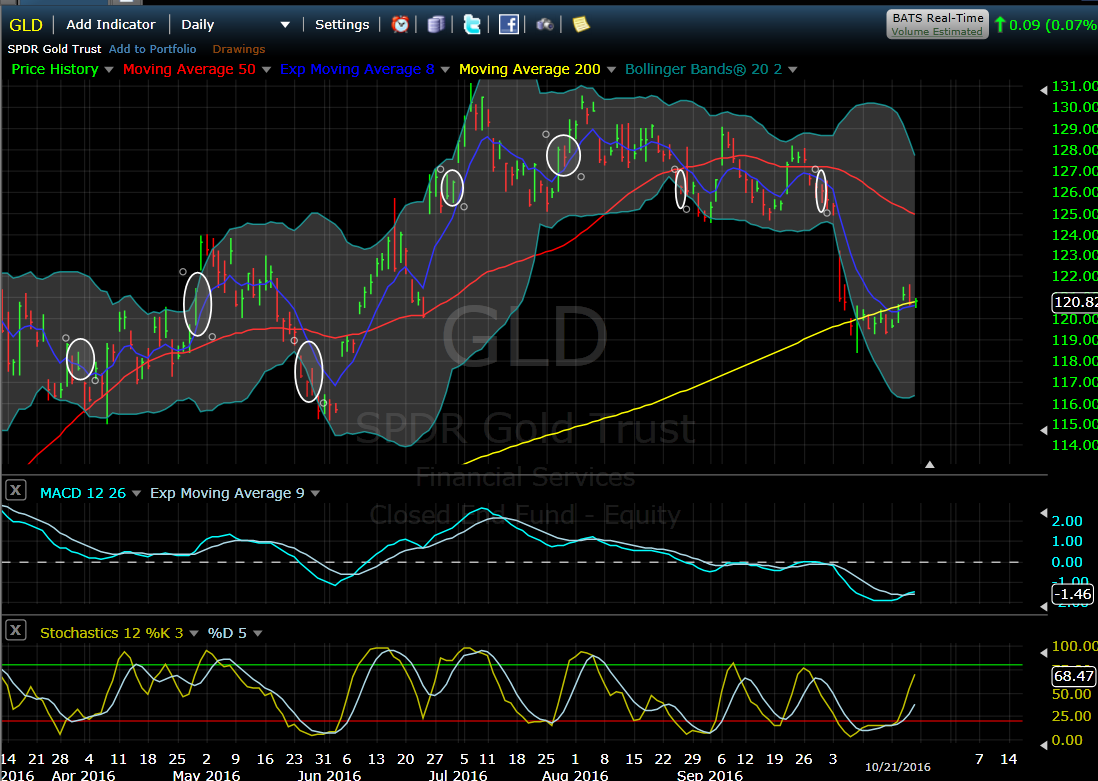
Task: Share chart via Twitter icon
Action: 472,25
